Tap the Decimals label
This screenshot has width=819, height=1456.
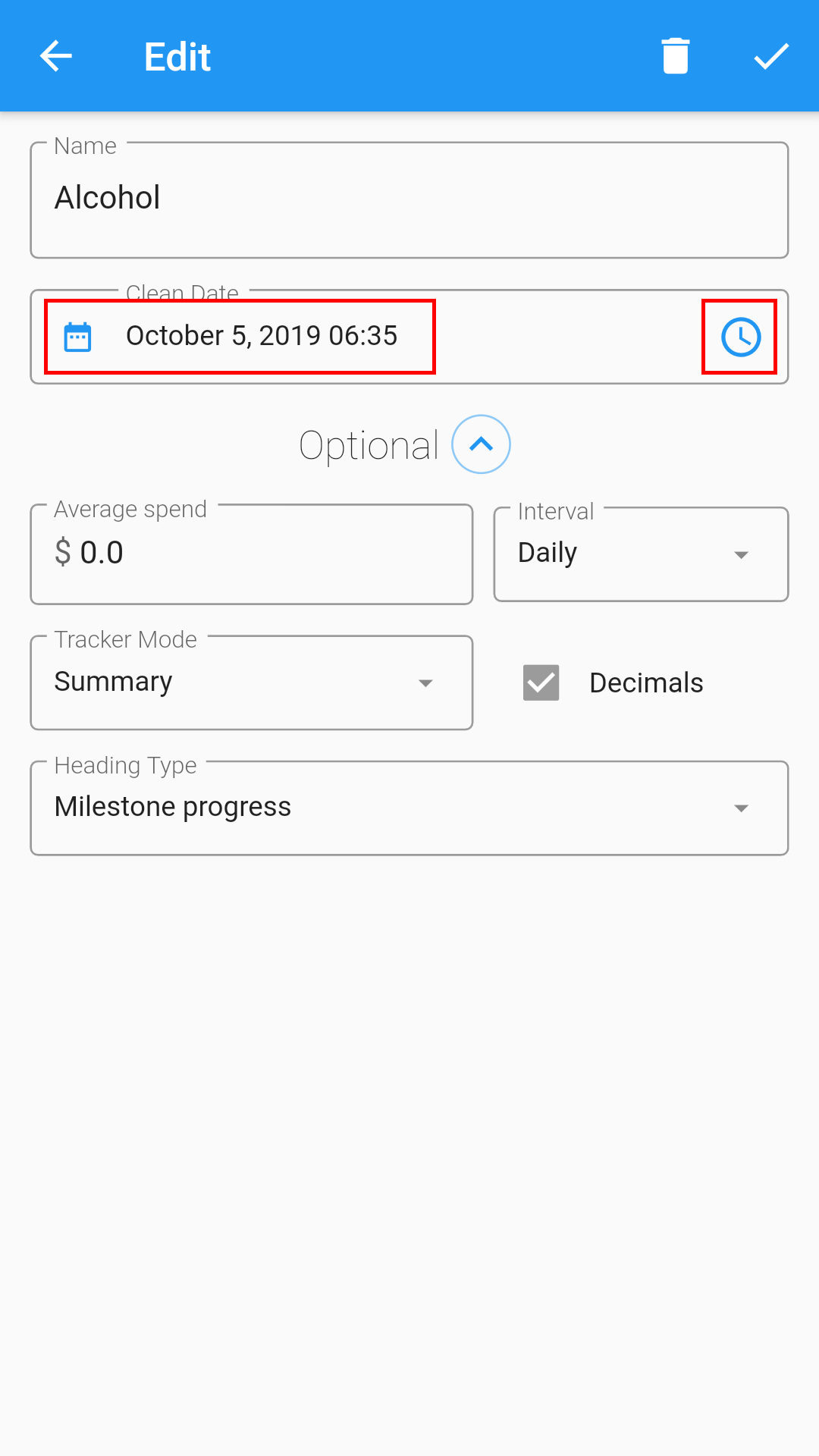click(x=646, y=683)
